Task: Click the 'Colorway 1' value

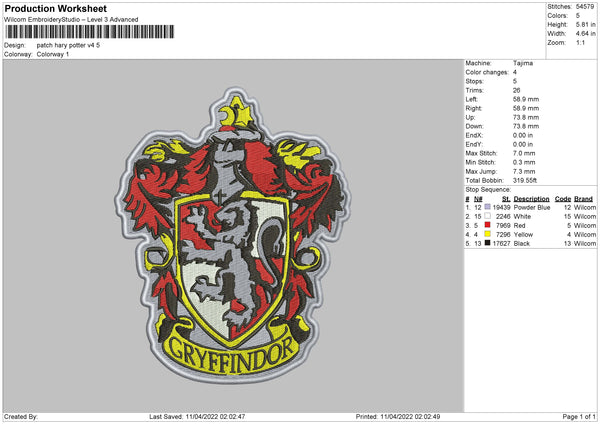Action: pos(53,54)
